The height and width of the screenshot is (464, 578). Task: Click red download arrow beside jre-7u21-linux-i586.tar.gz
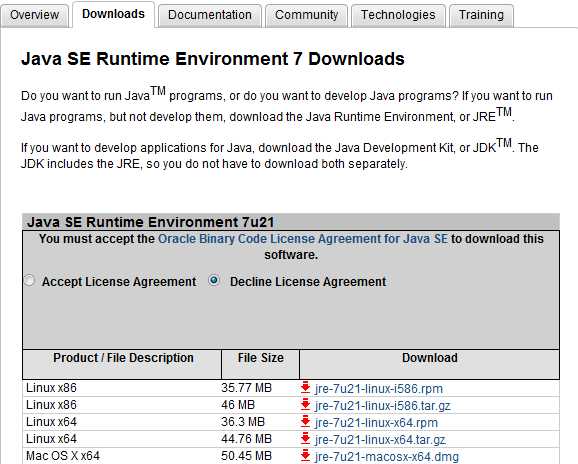pyautogui.click(x=305, y=405)
